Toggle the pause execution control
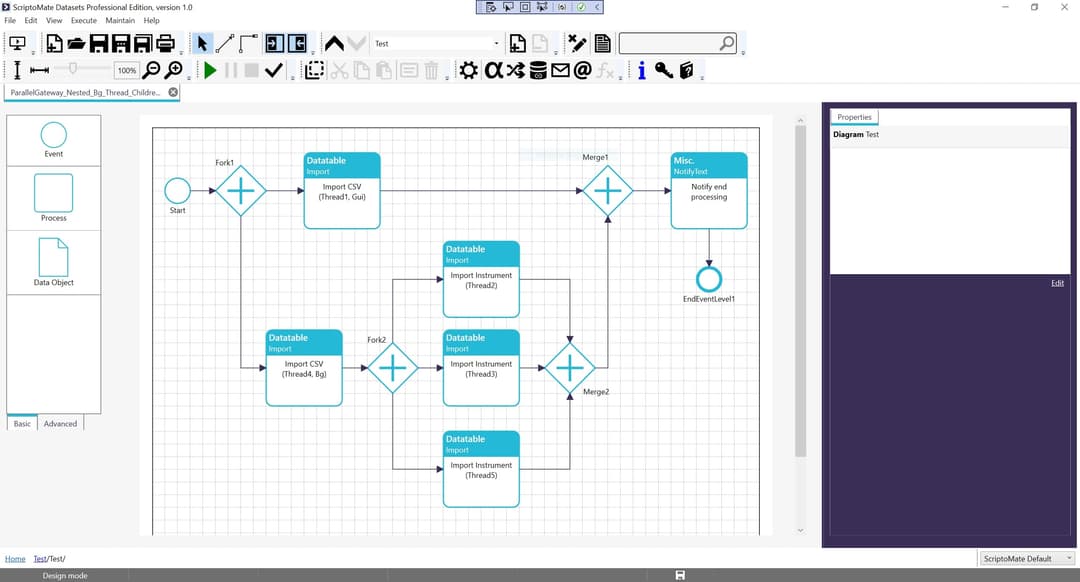This screenshot has height=582, width=1080. tap(231, 70)
